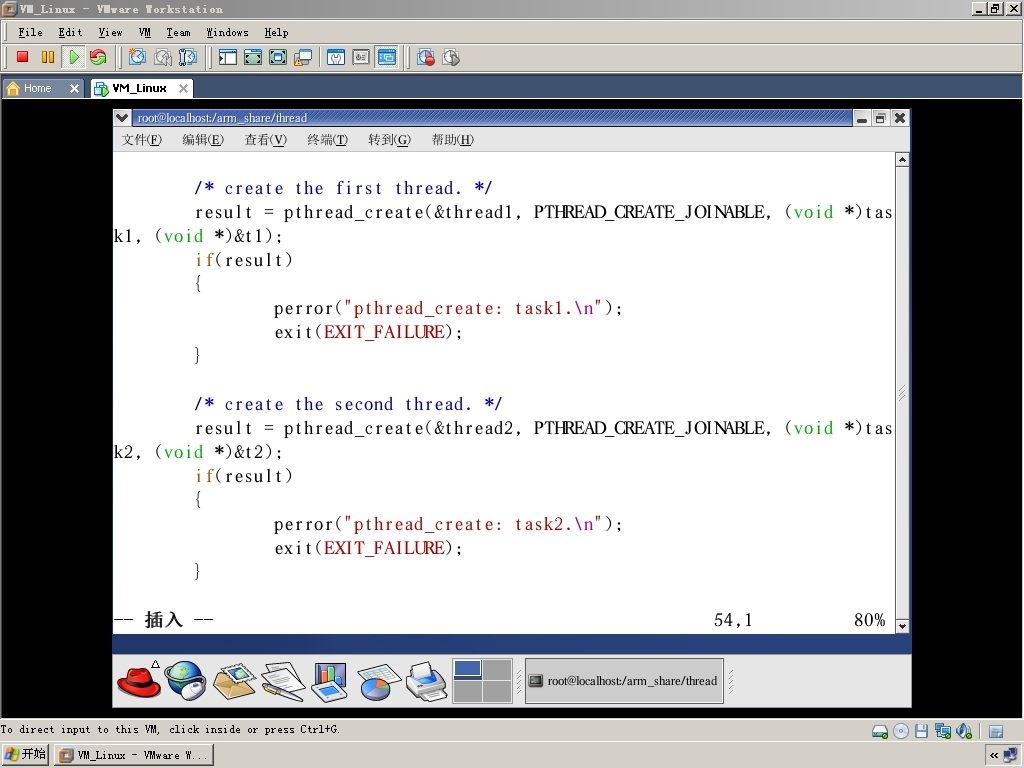Click the terminal scrollbar down arrow

point(902,626)
